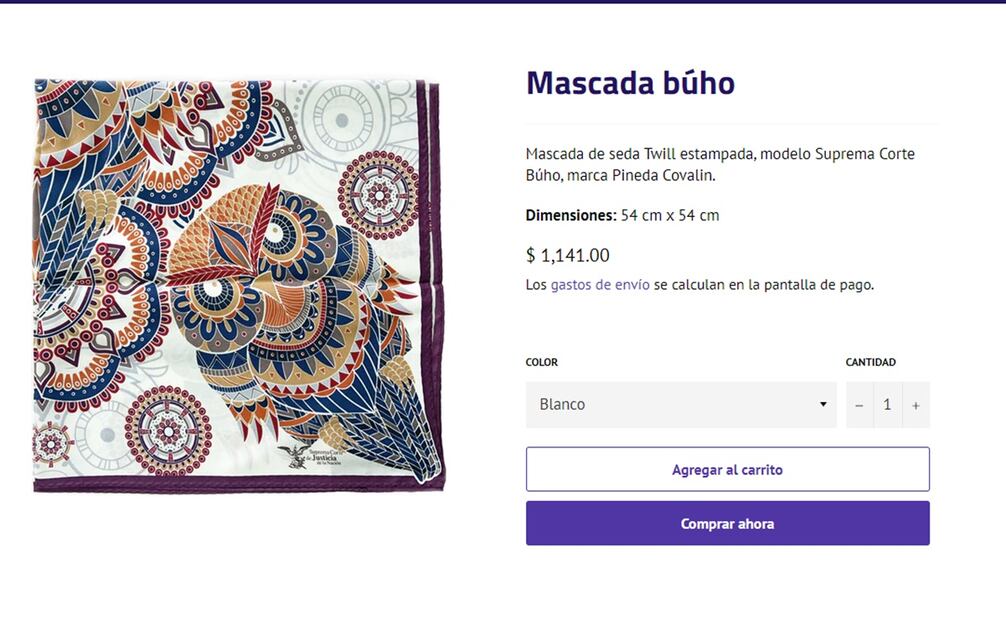The height and width of the screenshot is (620, 1006).
Task: Select the quantity input field showing 1
Action: tap(887, 404)
